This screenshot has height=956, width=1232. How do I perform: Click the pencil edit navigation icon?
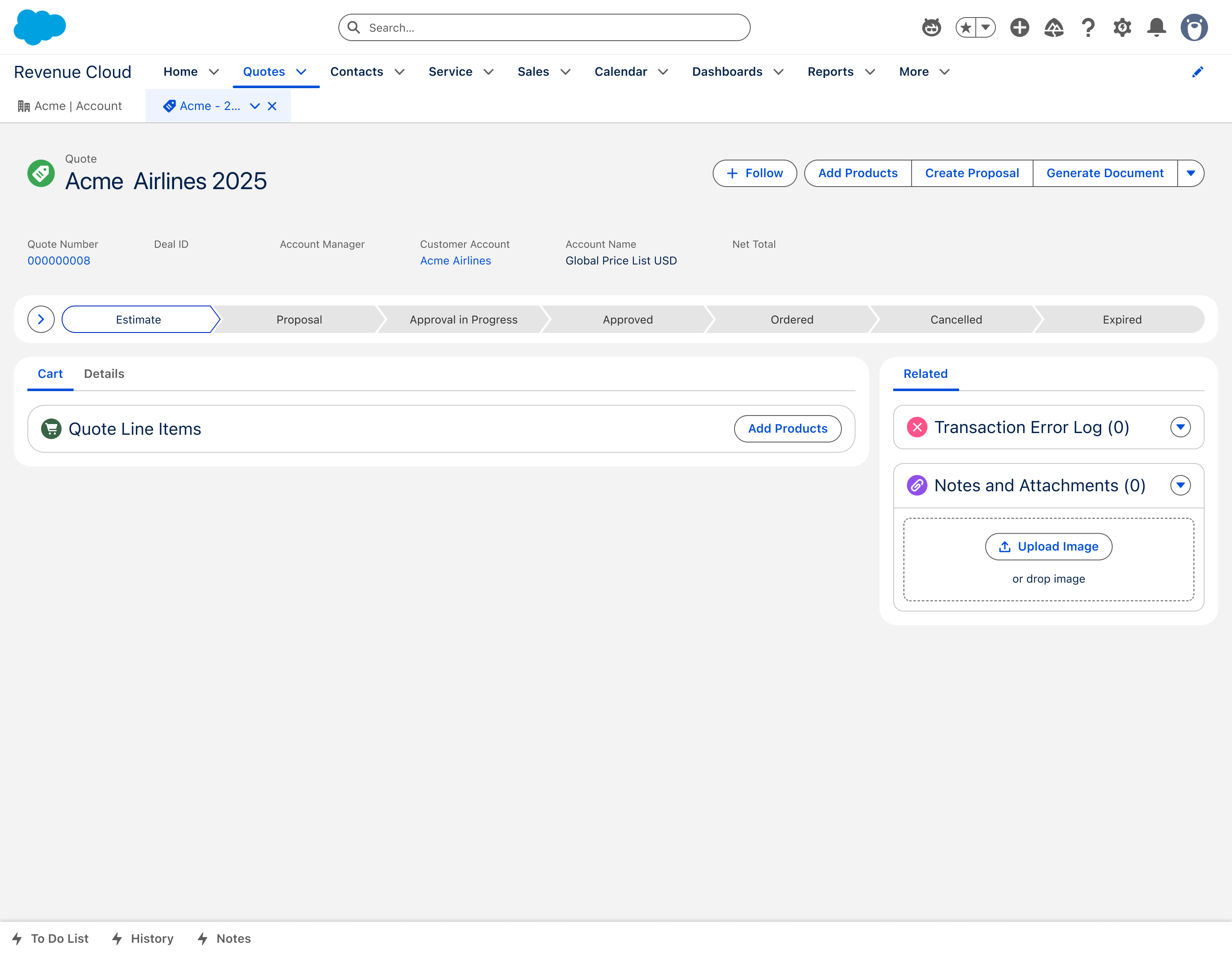click(x=1198, y=71)
